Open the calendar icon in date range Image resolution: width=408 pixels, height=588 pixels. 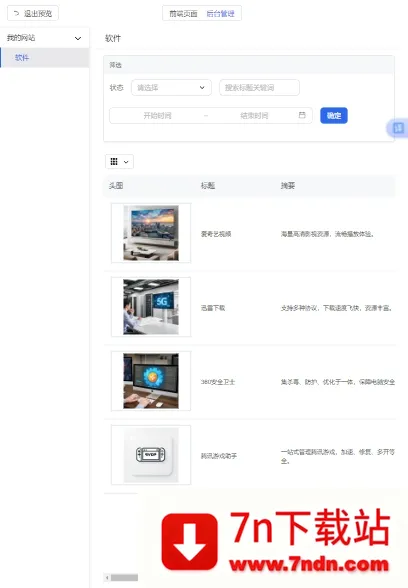point(302,115)
